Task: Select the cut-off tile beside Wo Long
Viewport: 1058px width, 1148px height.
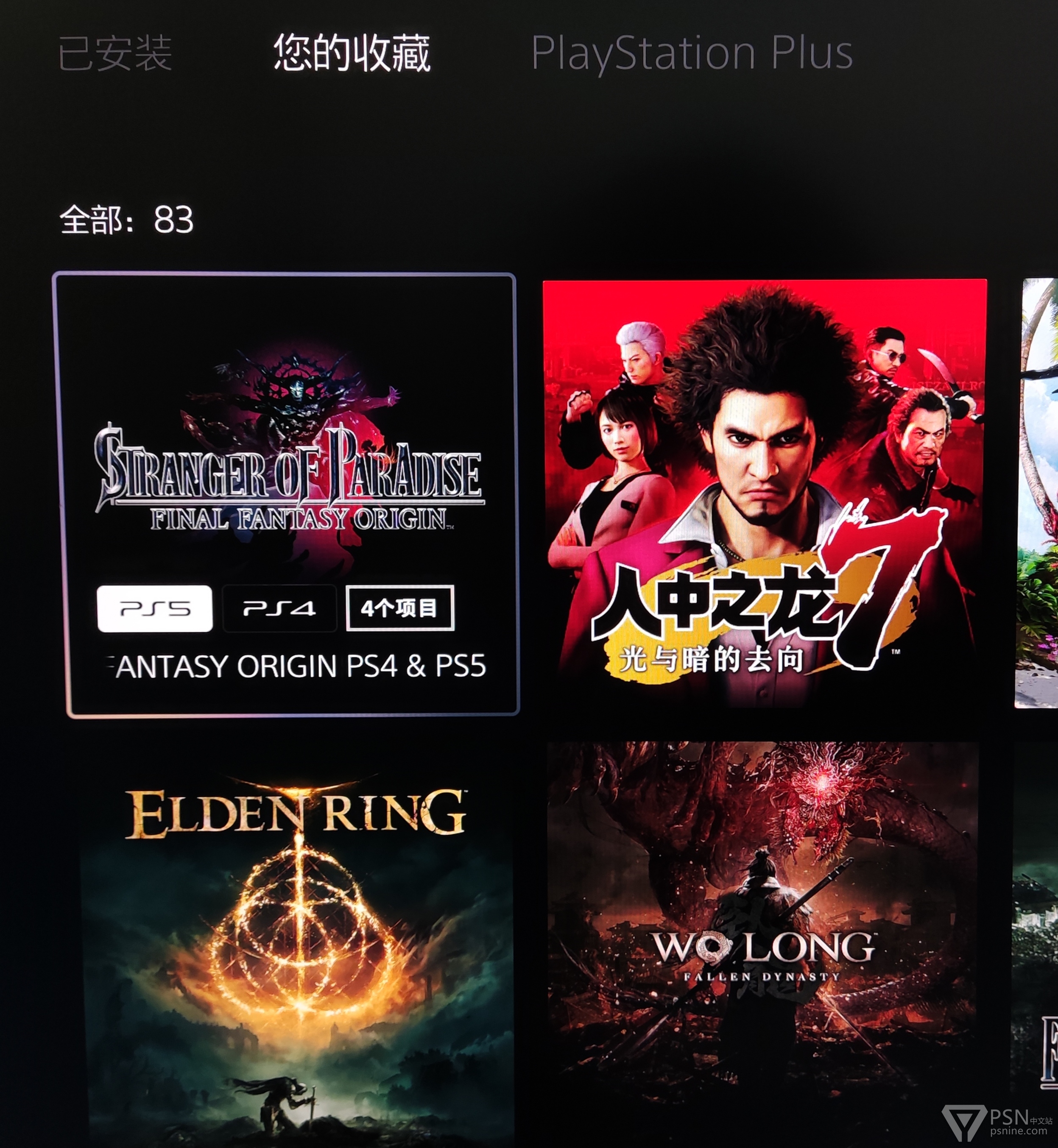Action: coord(1035,944)
